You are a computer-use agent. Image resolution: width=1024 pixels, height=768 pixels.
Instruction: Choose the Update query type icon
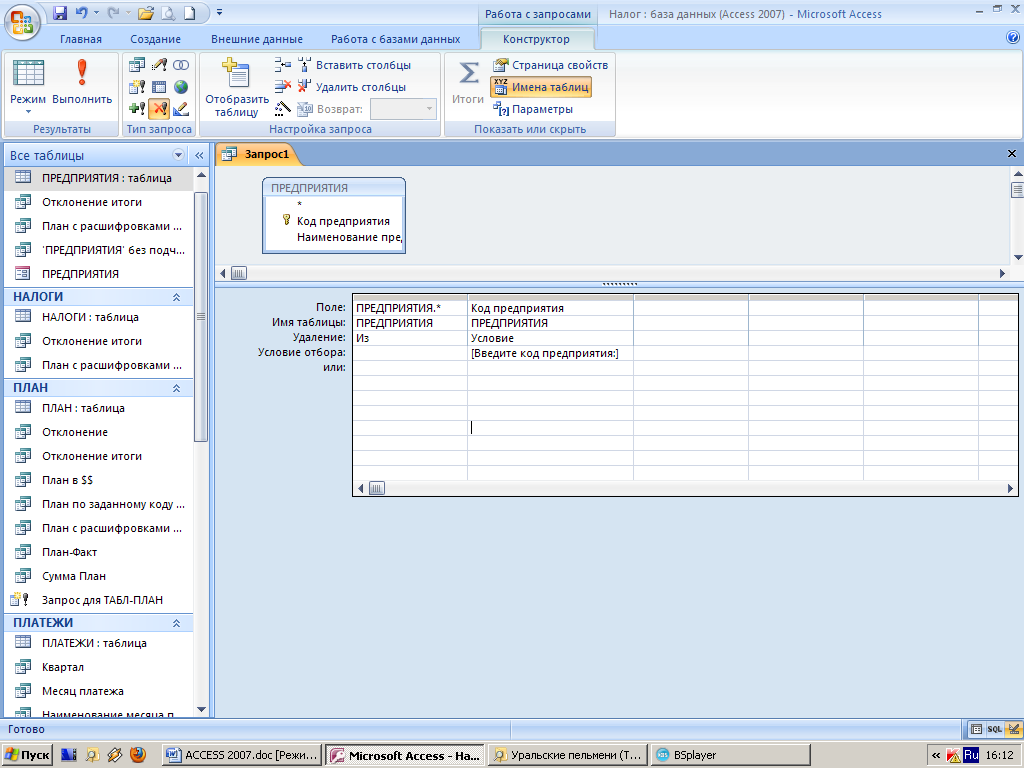click(x=159, y=65)
